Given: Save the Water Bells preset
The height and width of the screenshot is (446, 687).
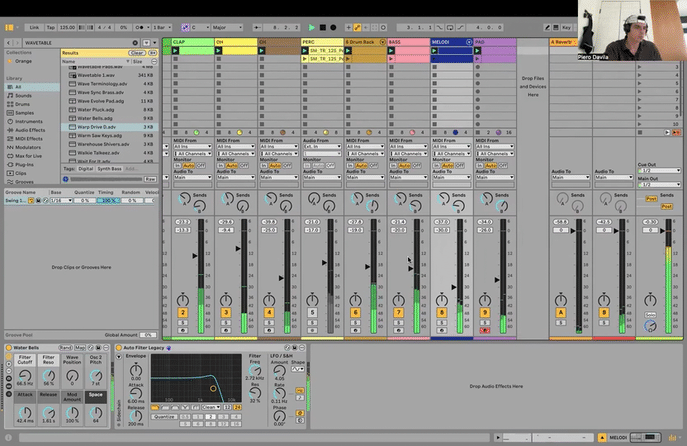Looking at the screenshot, I should [99, 347].
